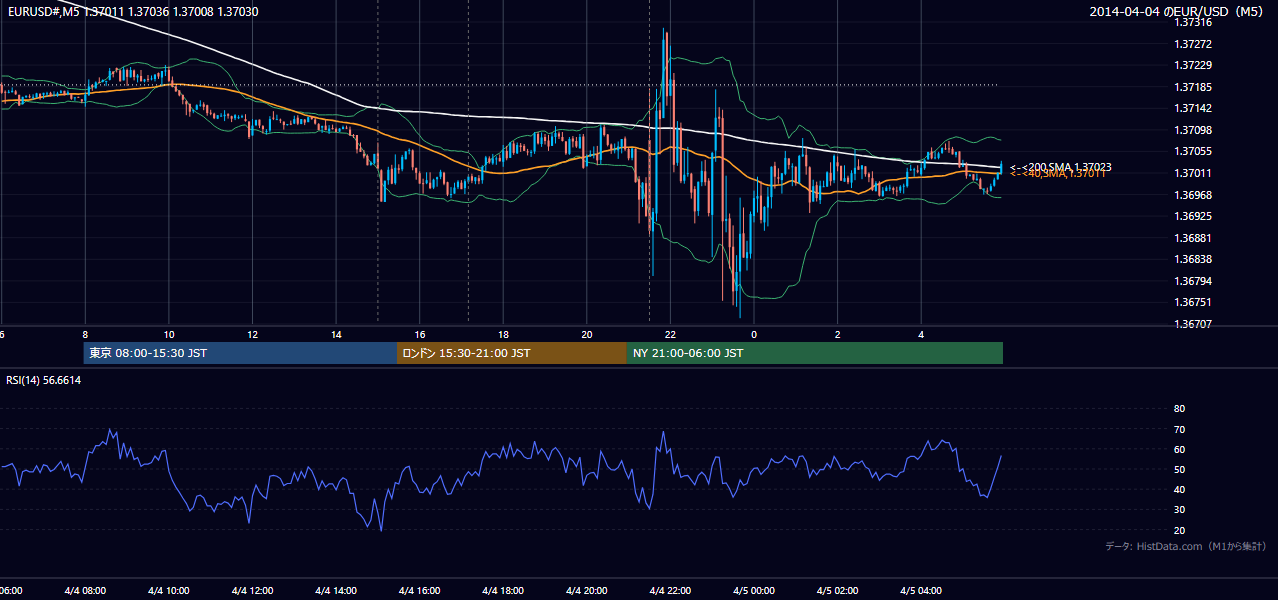This screenshot has width=1278, height=600.
Task: Click price axis value 1.37055
Action: point(1194,151)
